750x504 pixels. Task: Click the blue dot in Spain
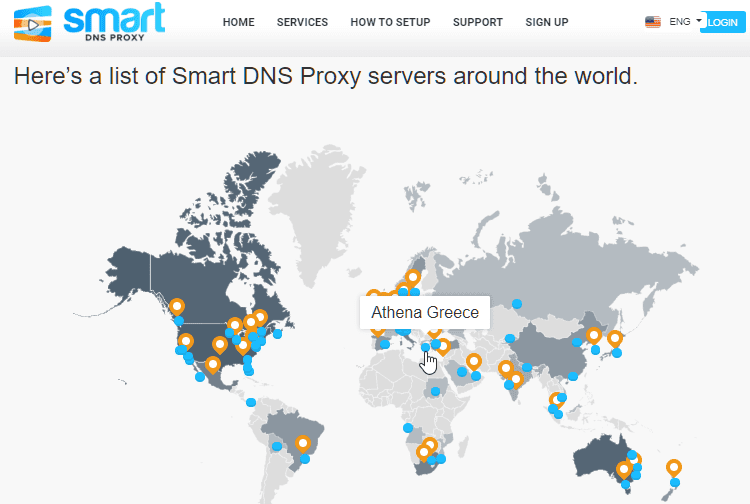coord(385,344)
